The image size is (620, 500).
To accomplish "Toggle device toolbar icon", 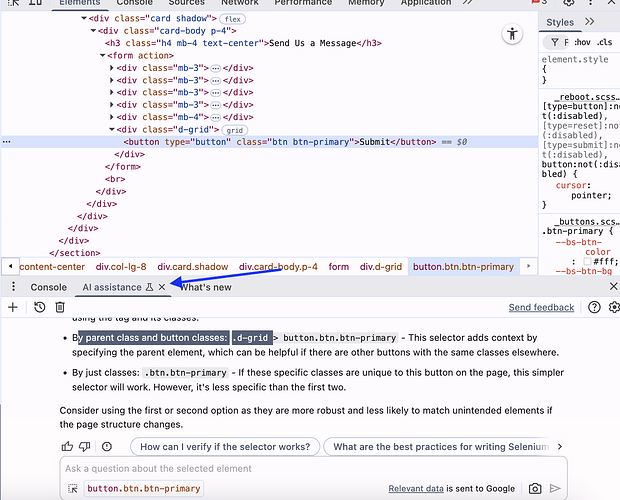I will point(35,2).
